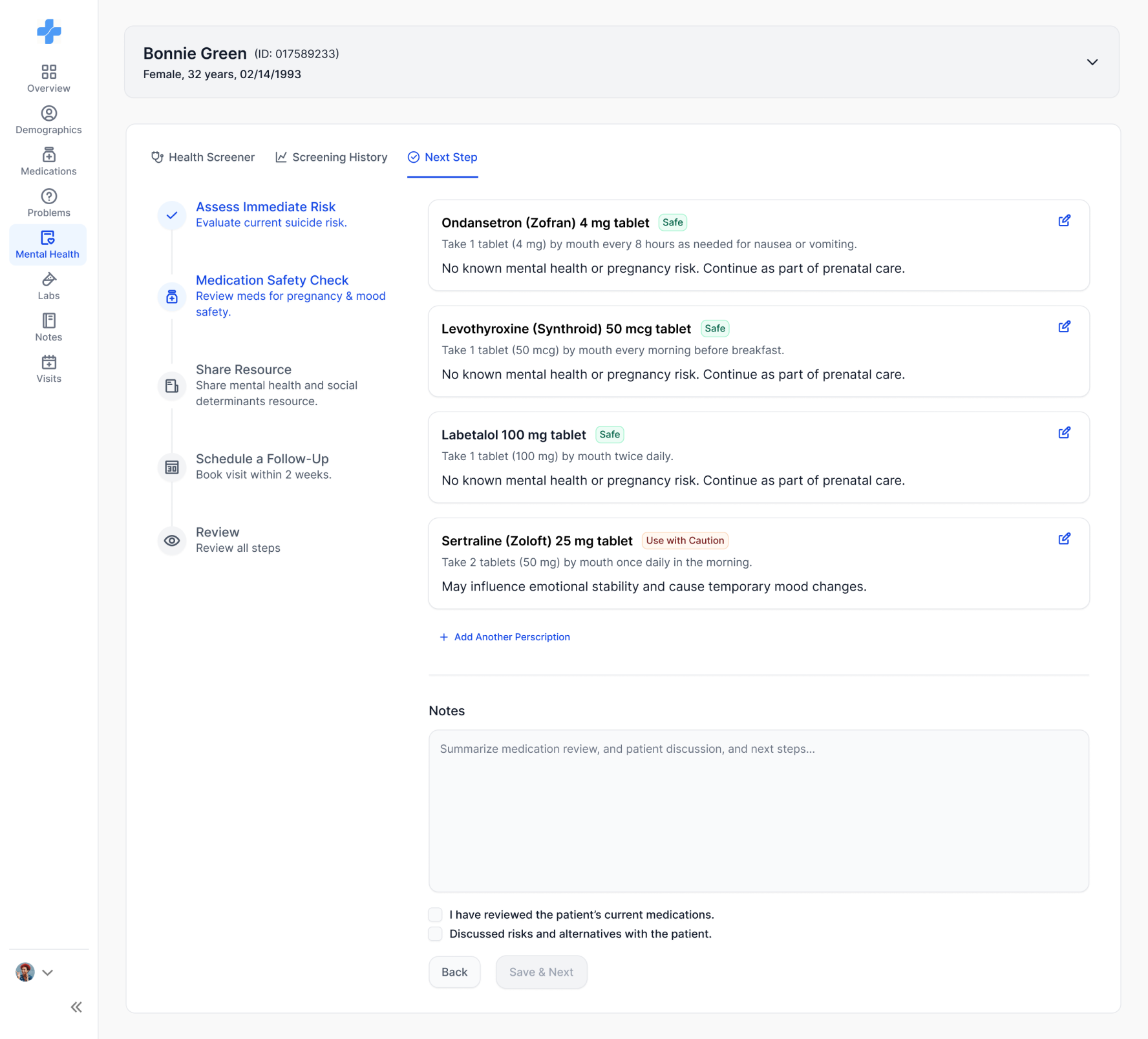The height and width of the screenshot is (1039, 1148).
Task: Switch to the Health Screener tab
Action: coord(203,157)
